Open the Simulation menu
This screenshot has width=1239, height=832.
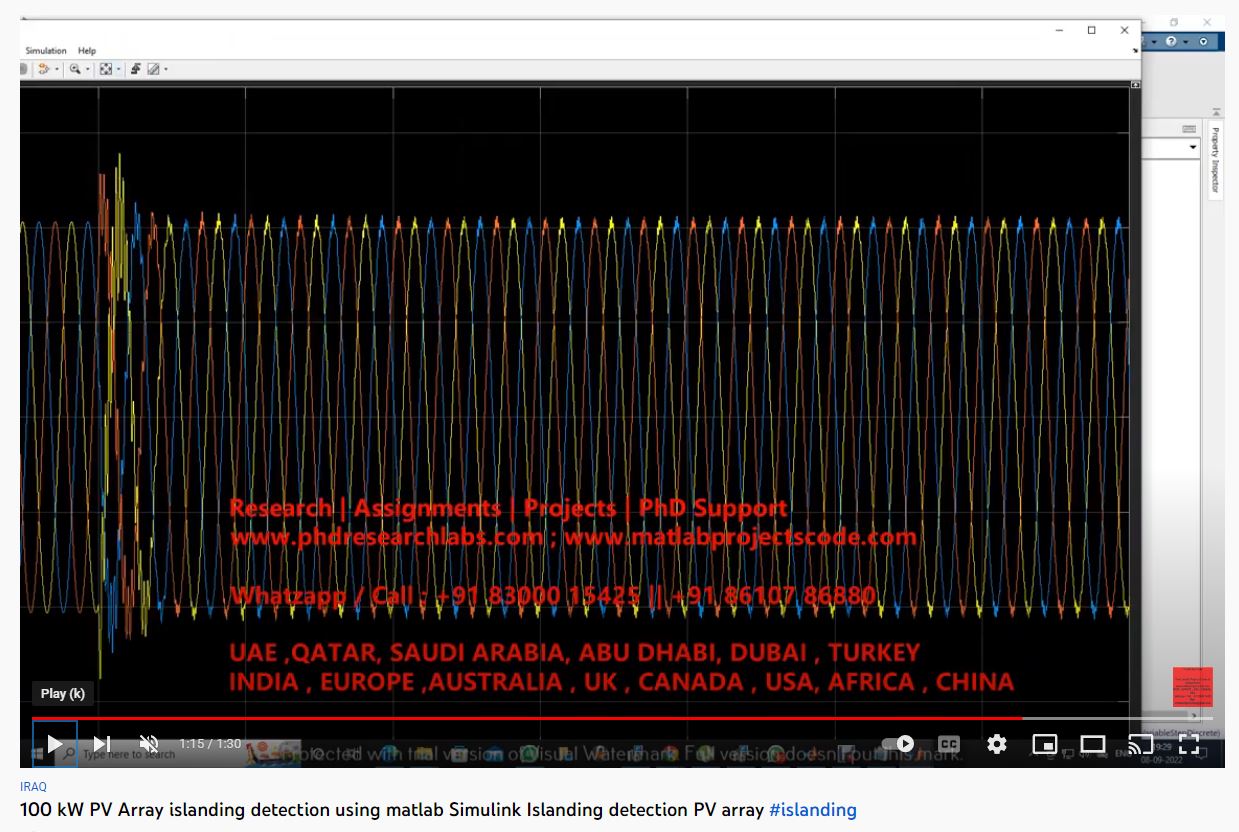pos(46,51)
